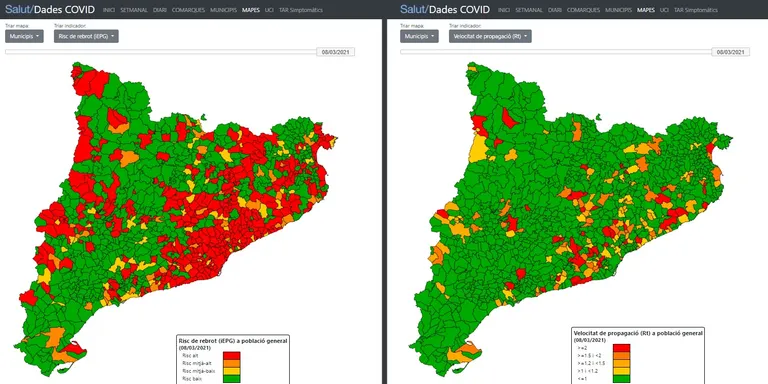
Task: Click the >=1.2 i <1.5 Rt legend swatch
Action: pyautogui.click(x=621, y=363)
